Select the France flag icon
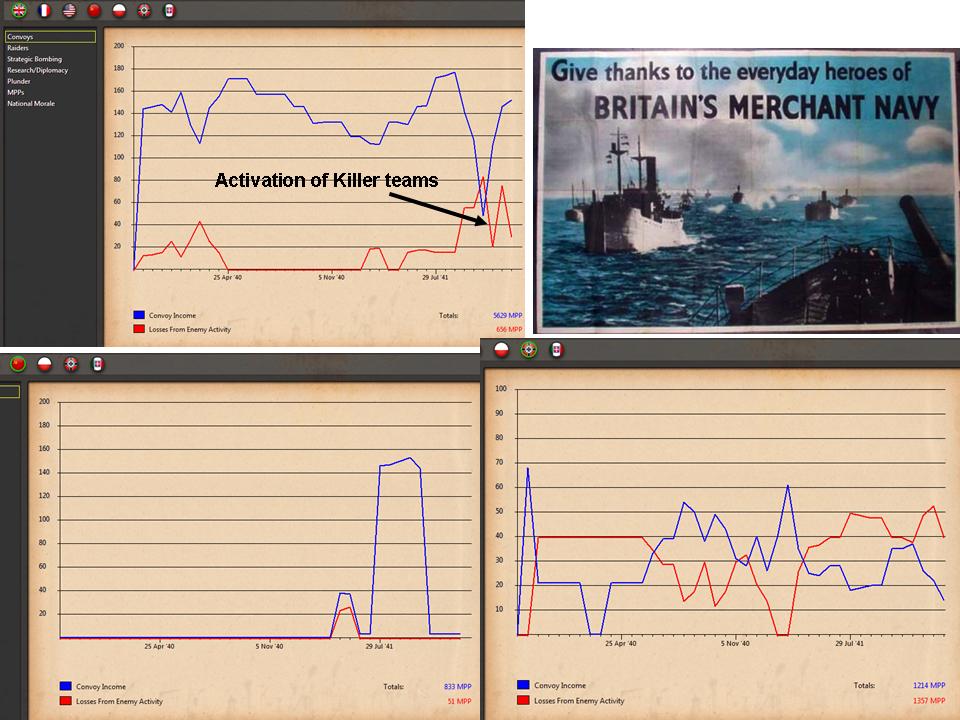Viewport: 960px width, 720px height. pos(44,10)
